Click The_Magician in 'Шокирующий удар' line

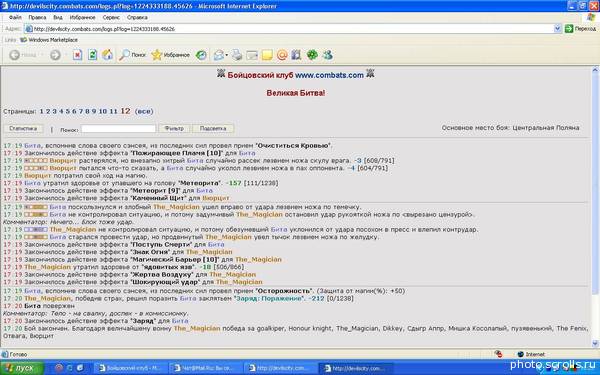point(239,282)
